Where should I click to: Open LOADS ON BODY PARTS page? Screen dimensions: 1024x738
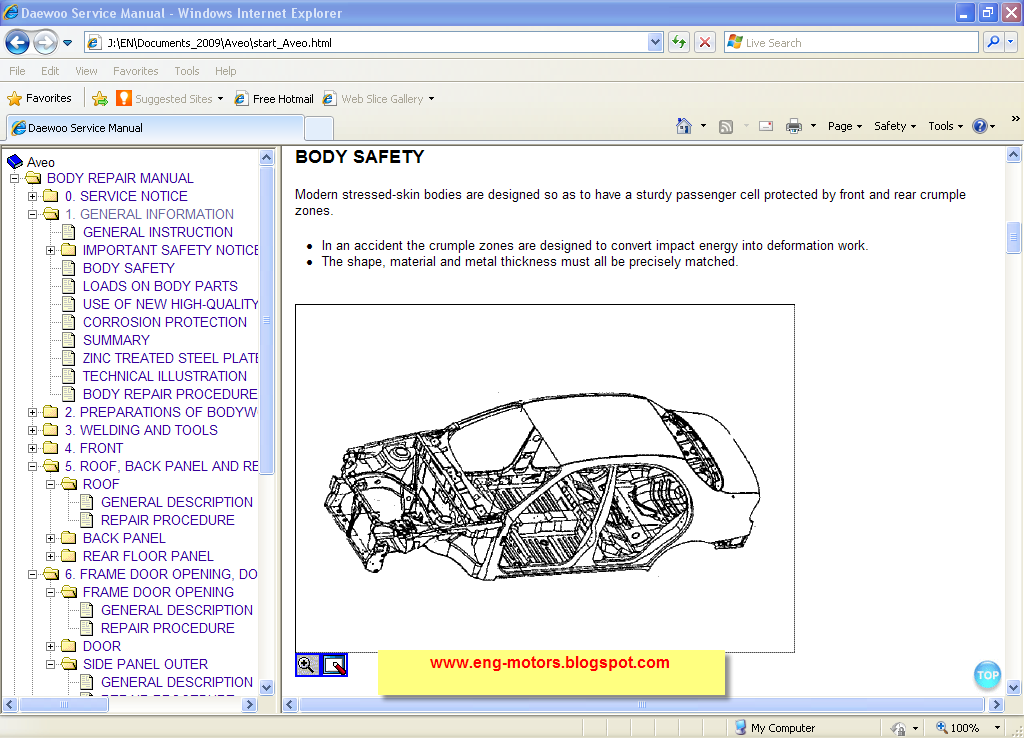coord(160,286)
